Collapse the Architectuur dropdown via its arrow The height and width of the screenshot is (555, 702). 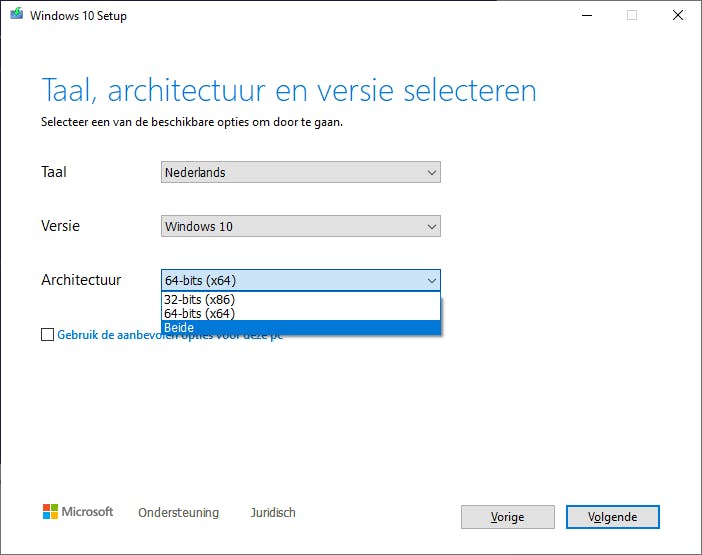click(x=432, y=281)
